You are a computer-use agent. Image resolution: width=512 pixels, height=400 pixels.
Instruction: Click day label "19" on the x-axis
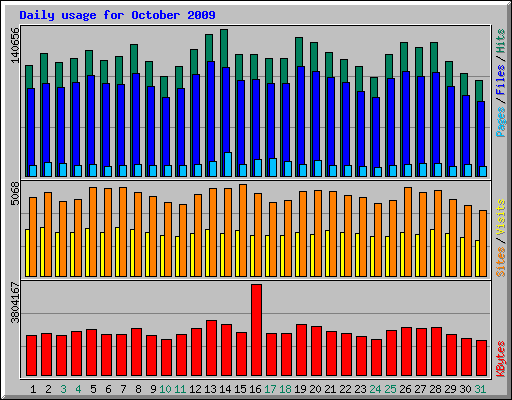coord(300,389)
